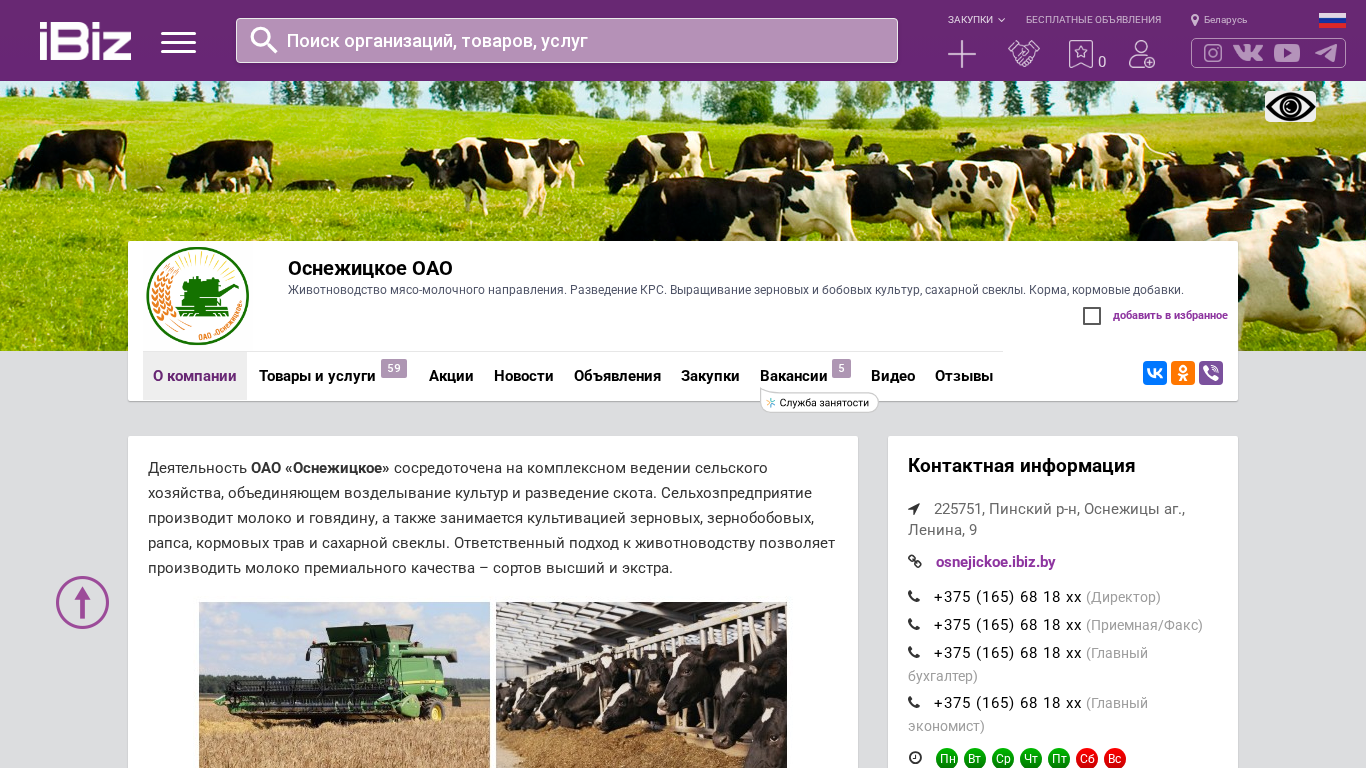Image resolution: width=1366 pixels, height=768 pixels.
Task: Select the Пн weekday circle
Action: 947,759
